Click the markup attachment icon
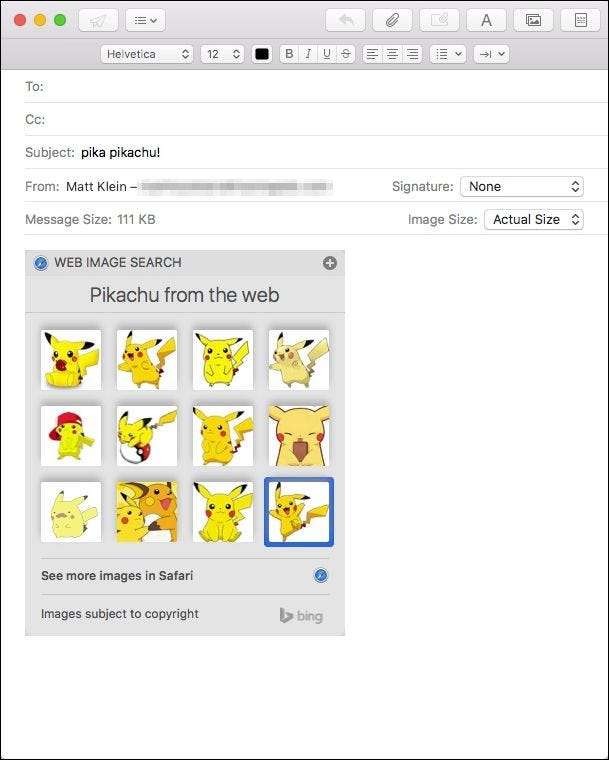Image resolution: width=609 pixels, height=760 pixels. coord(439,20)
